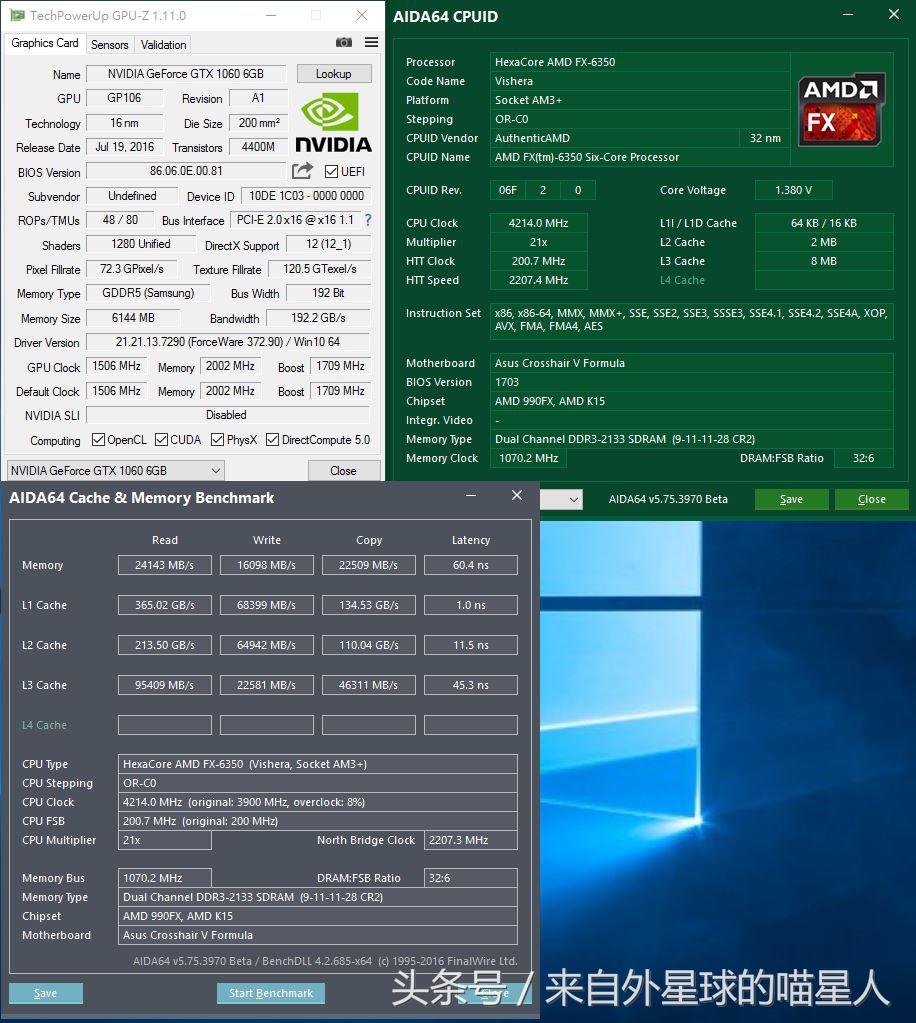The image size is (916, 1023).
Task: Minimize the Cache & Memory Benchmark window
Action: [470, 496]
